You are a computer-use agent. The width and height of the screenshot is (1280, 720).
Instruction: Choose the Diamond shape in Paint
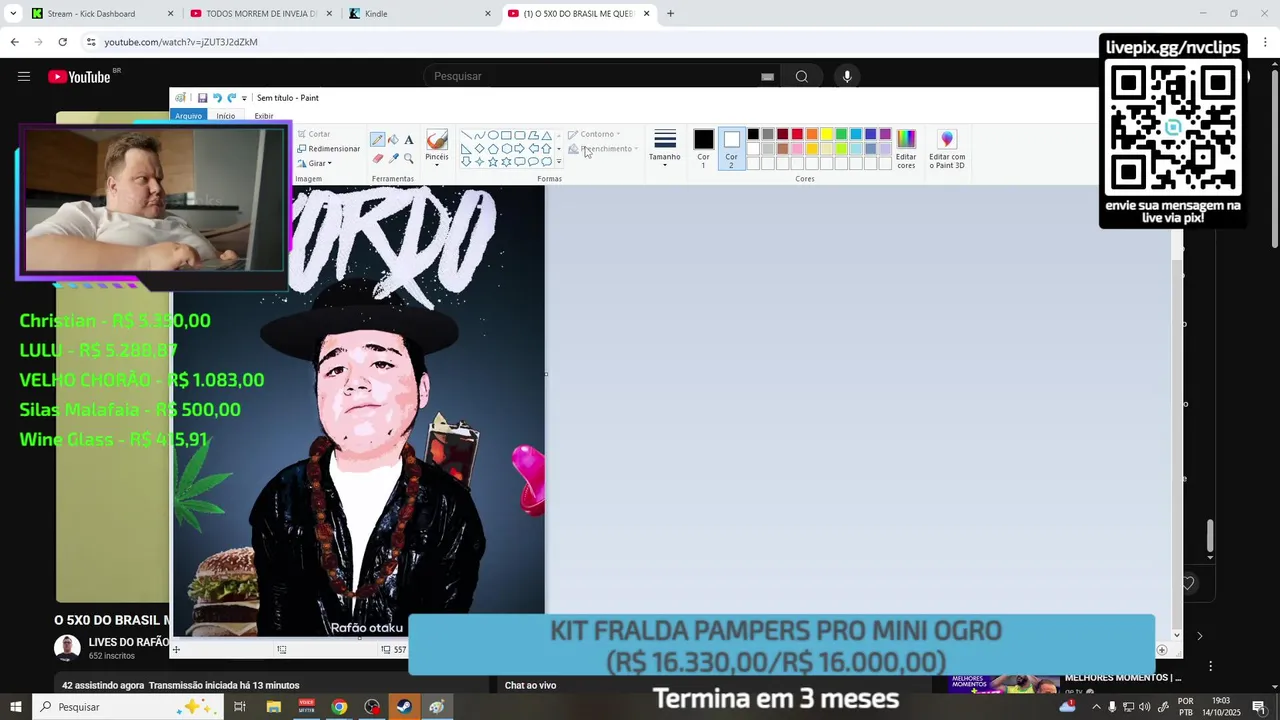(x=480, y=149)
